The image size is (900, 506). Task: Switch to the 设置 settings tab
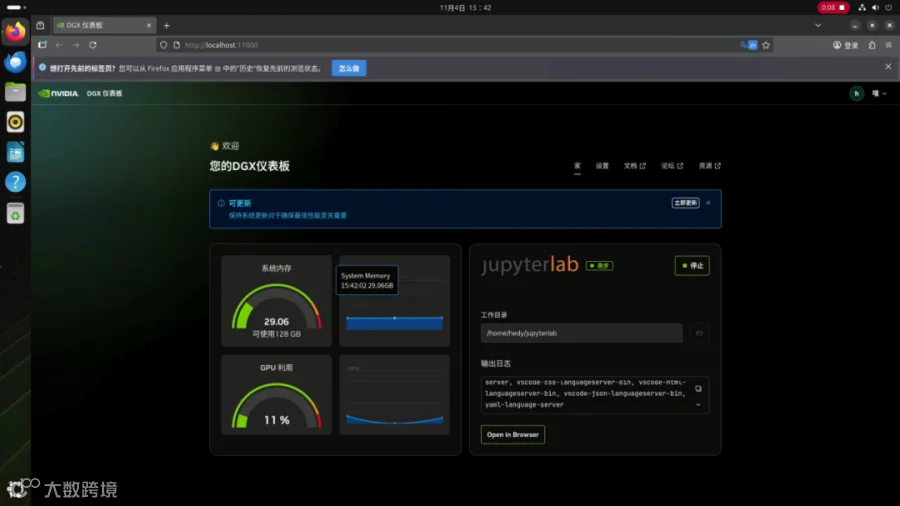click(602, 166)
